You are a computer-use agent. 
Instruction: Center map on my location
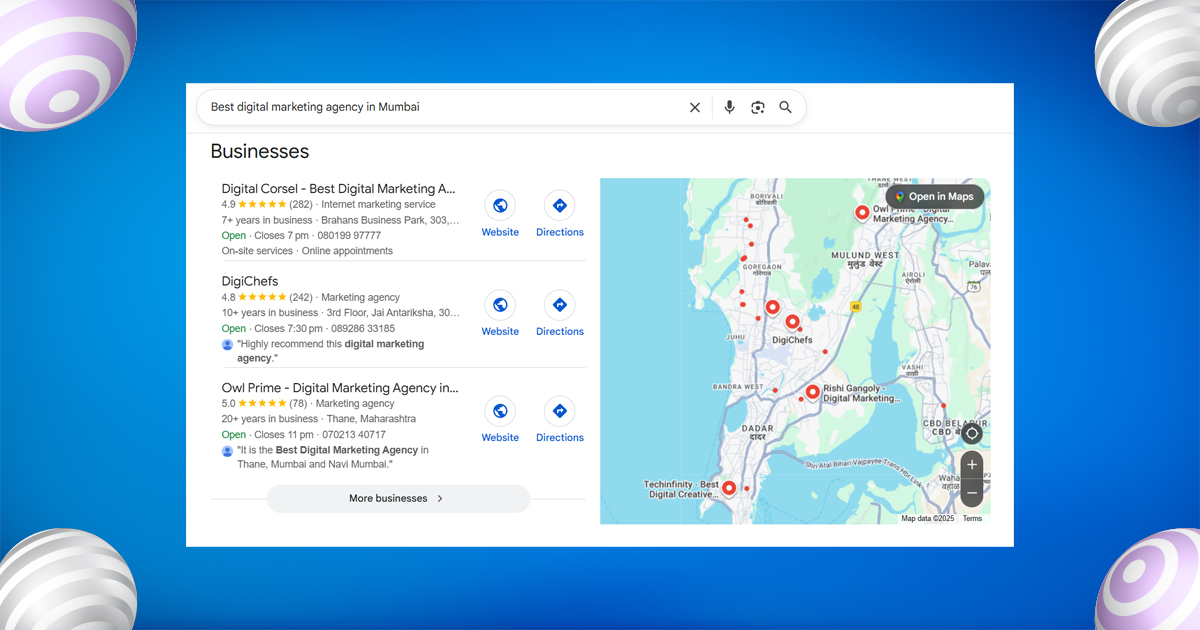tap(971, 433)
